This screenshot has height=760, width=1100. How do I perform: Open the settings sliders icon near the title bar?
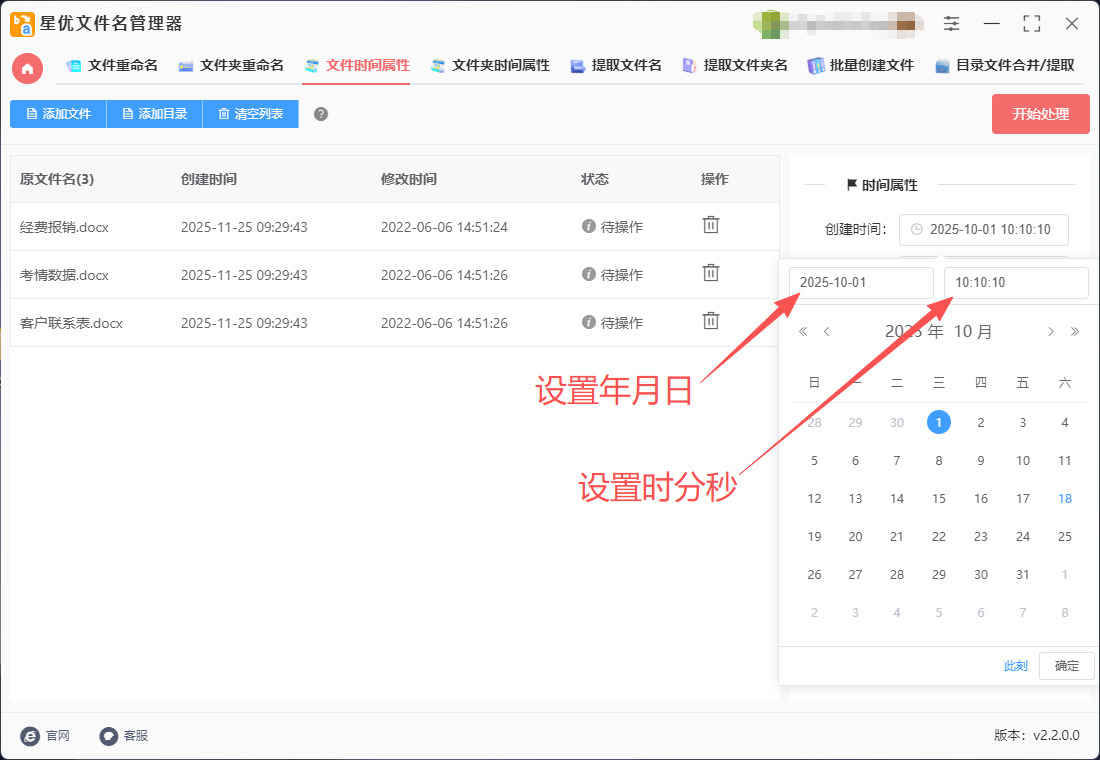click(x=951, y=23)
